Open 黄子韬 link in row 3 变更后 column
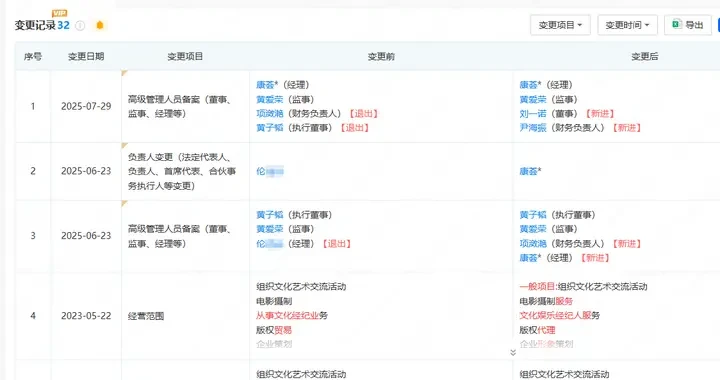 [533, 215]
